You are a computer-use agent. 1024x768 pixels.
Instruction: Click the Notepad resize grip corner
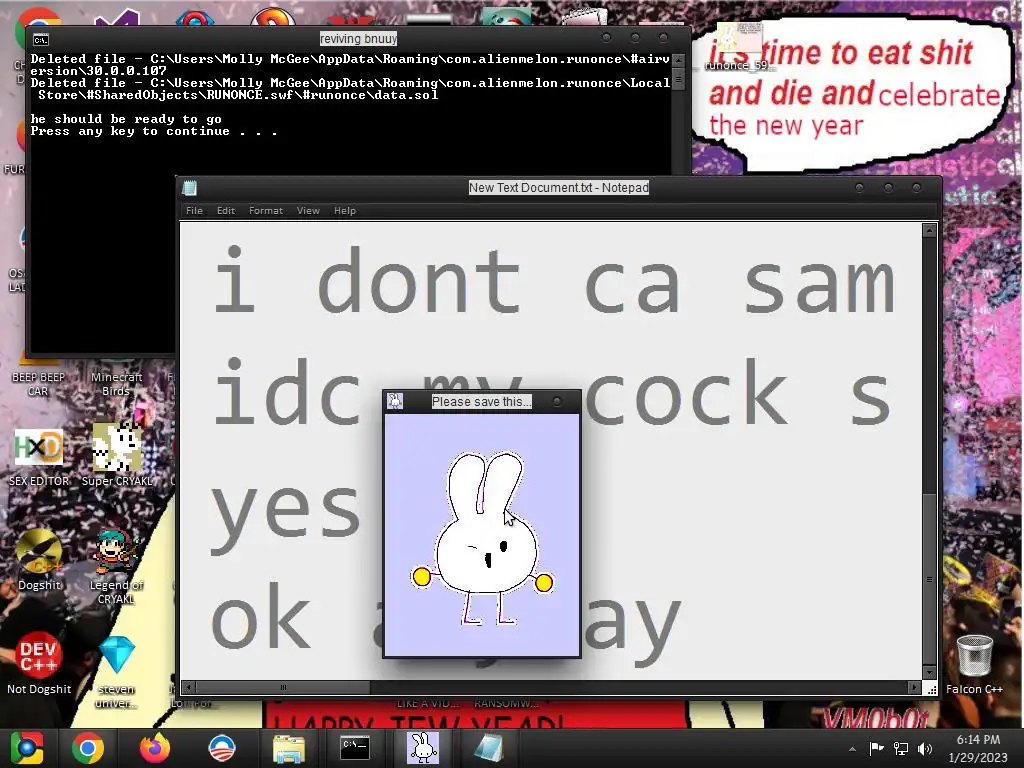tap(931, 688)
